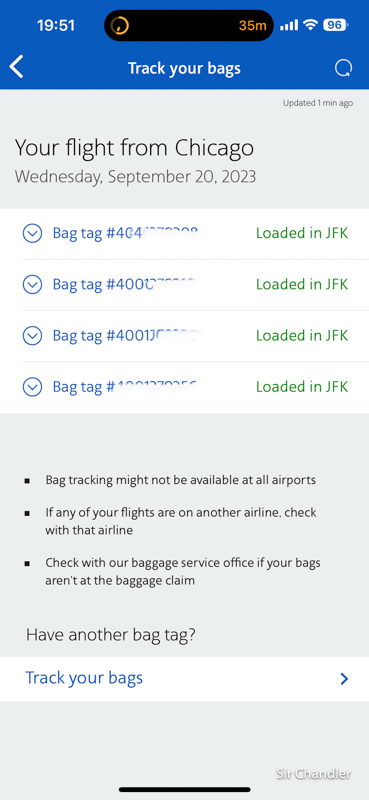Tap the Wi-Fi status icon
This screenshot has width=369, height=800.
[x=310, y=25]
